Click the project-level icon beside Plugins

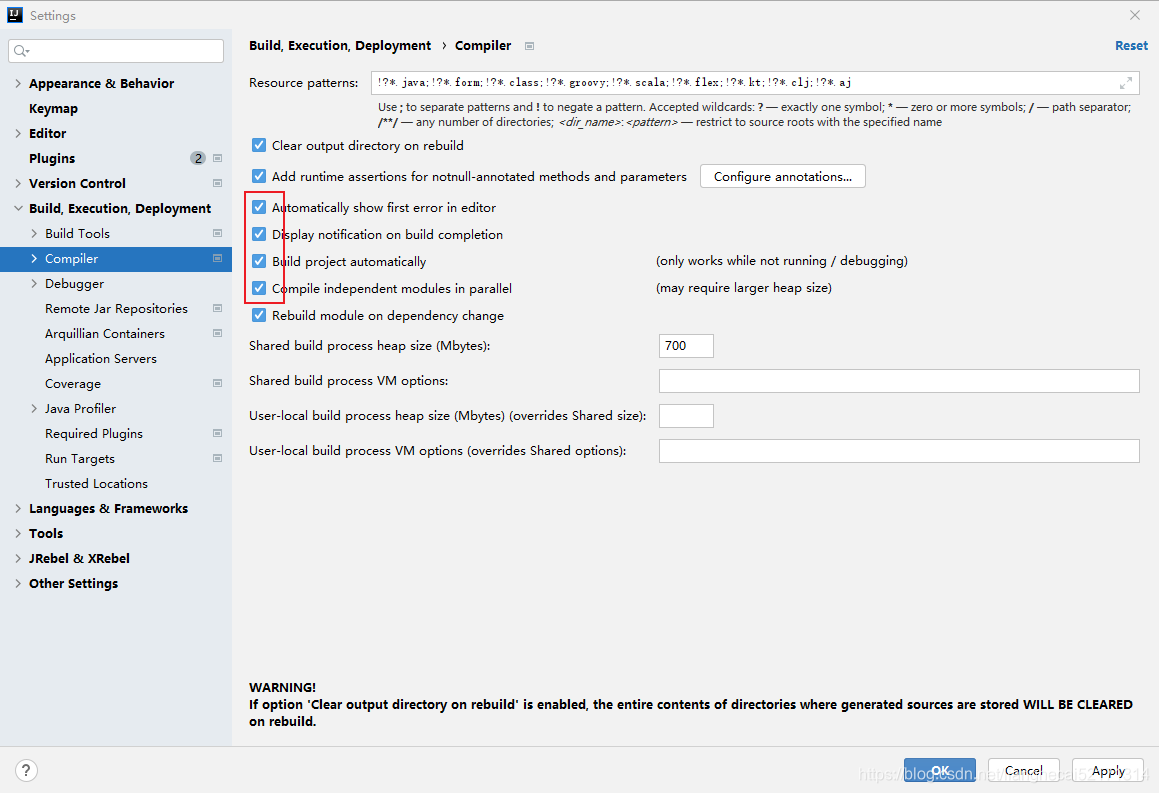point(217,158)
